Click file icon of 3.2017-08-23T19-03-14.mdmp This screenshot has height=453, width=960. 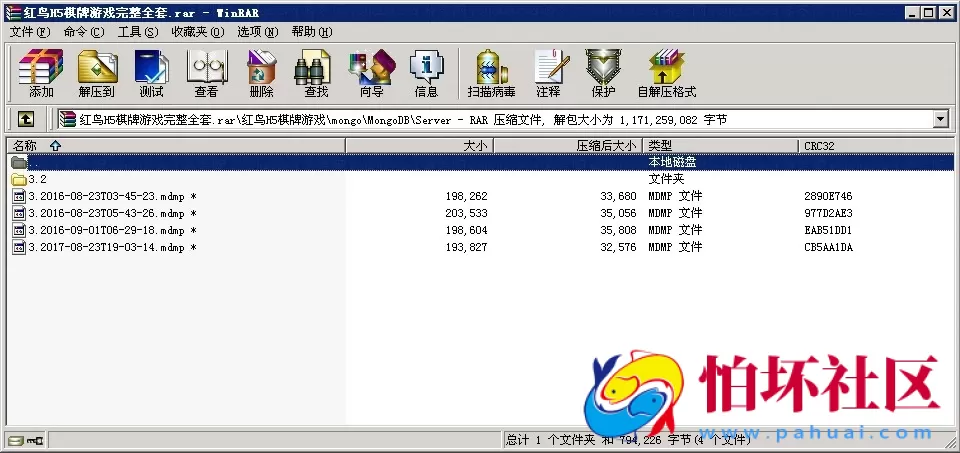[x=20, y=248]
